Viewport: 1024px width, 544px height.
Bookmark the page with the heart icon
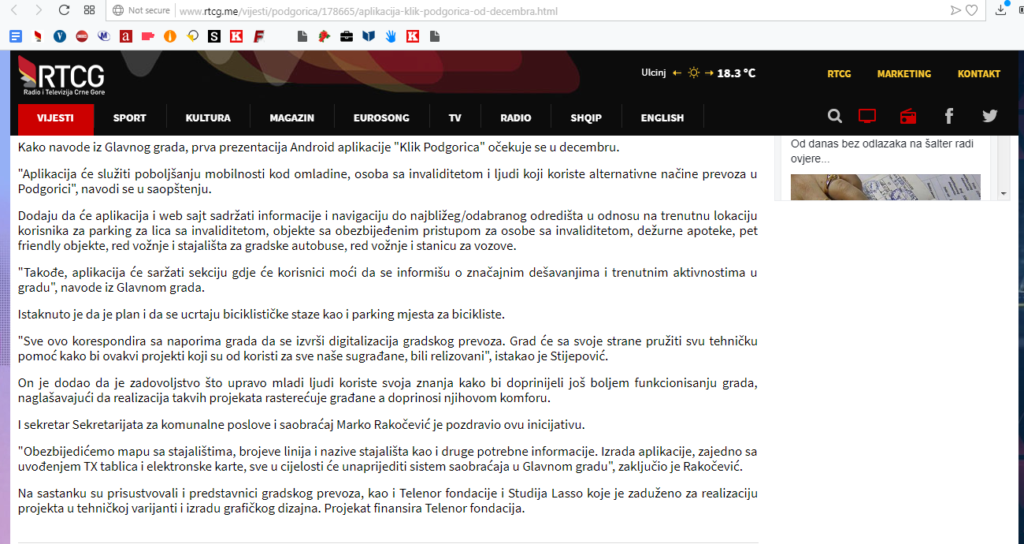coord(972,10)
